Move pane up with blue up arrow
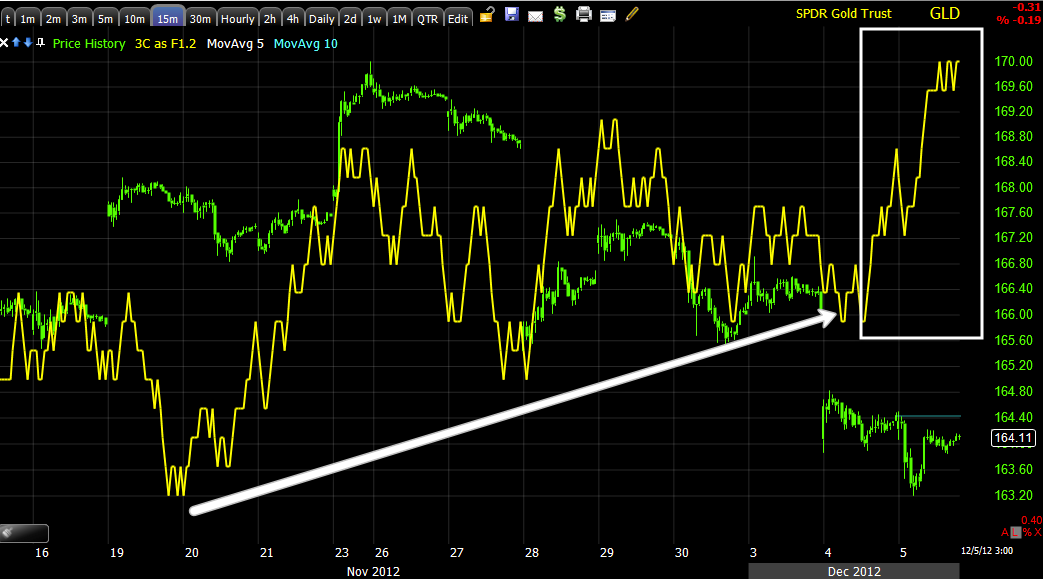This screenshot has height=579, width=1043. (17, 43)
